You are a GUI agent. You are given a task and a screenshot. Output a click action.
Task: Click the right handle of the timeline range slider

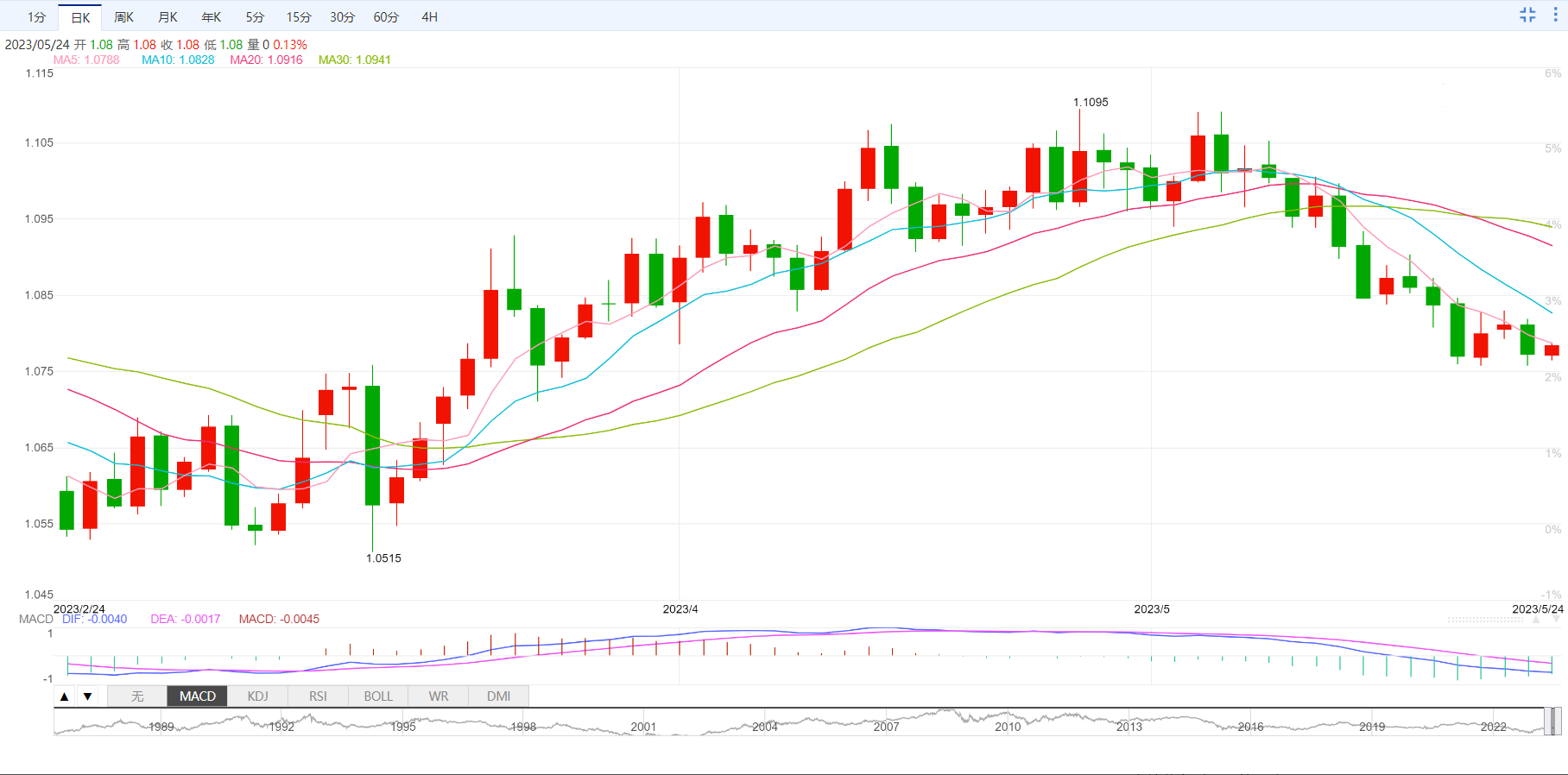1557,721
